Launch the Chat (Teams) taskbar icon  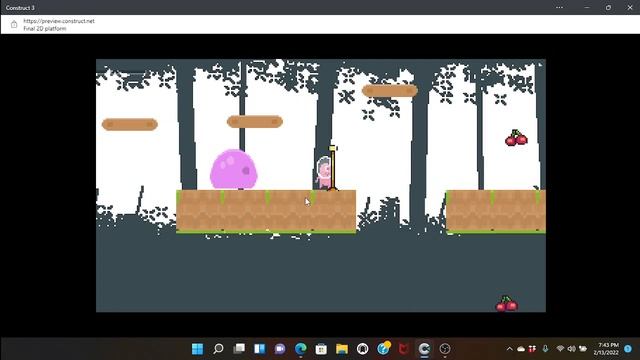(x=280, y=349)
